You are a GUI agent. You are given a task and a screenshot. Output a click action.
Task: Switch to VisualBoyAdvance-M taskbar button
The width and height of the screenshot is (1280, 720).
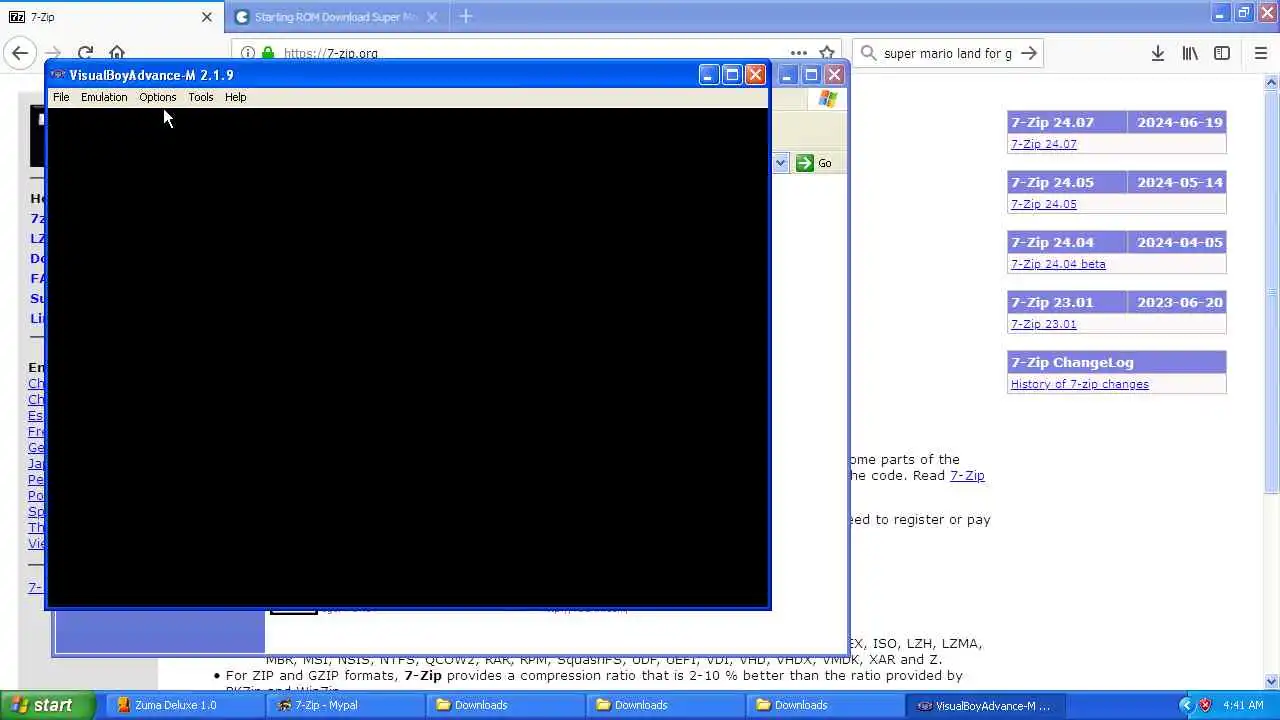[x=985, y=705]
